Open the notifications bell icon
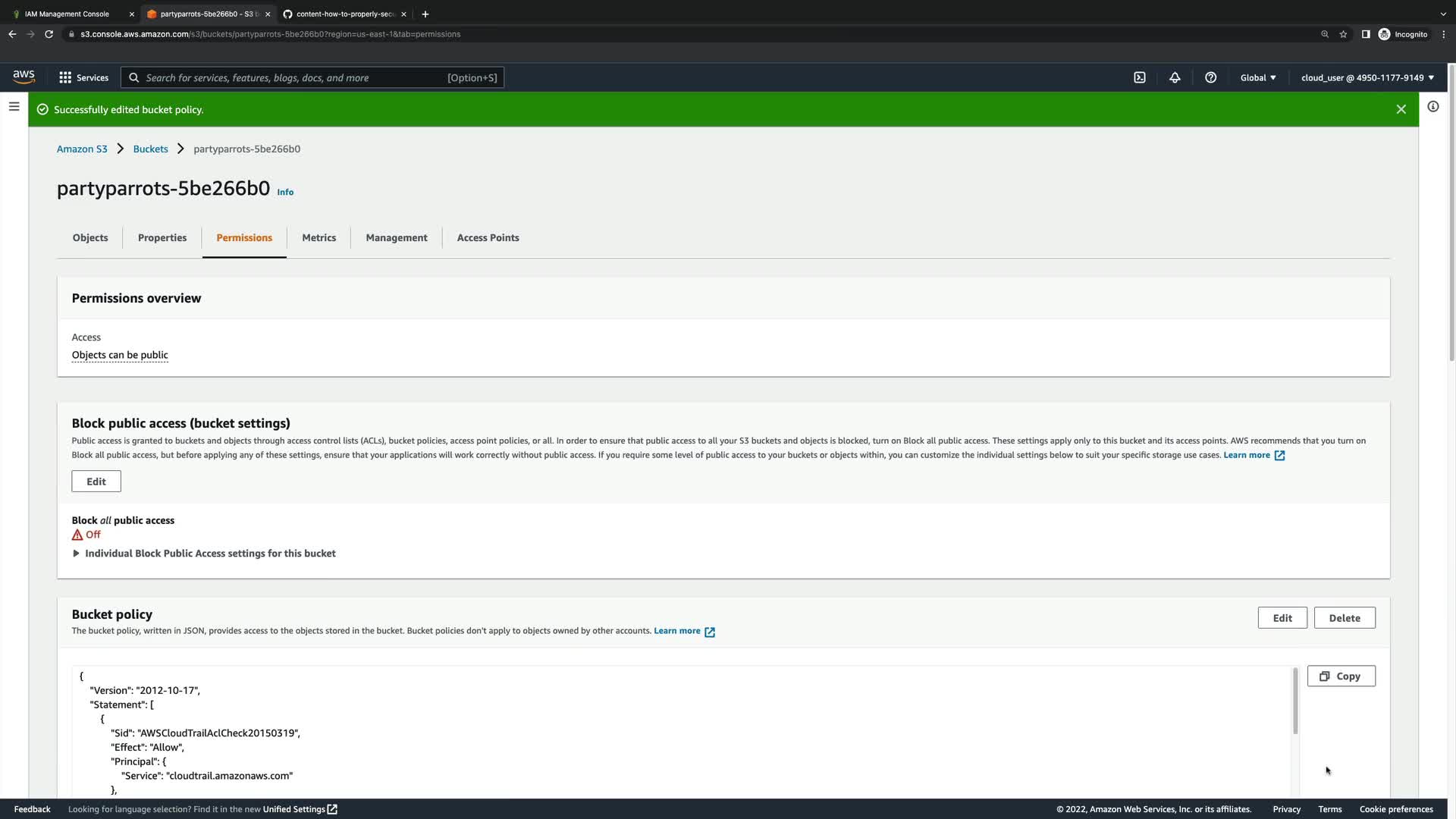 coord(1175,77)
